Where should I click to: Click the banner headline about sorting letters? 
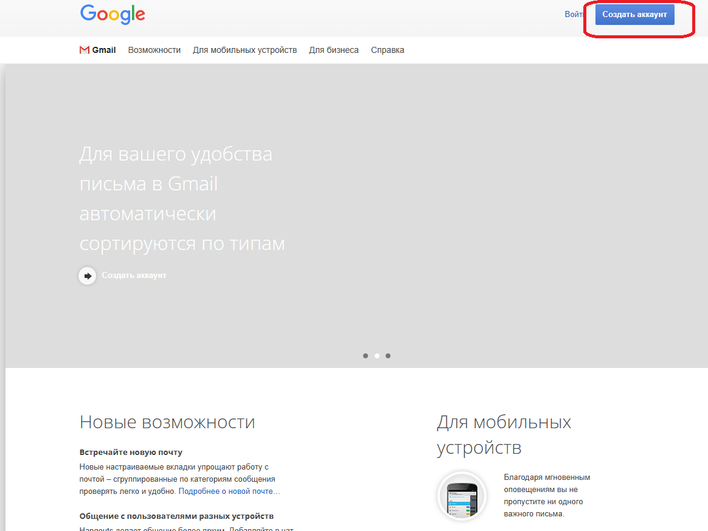pyautogui.click(x=182, y=199)
